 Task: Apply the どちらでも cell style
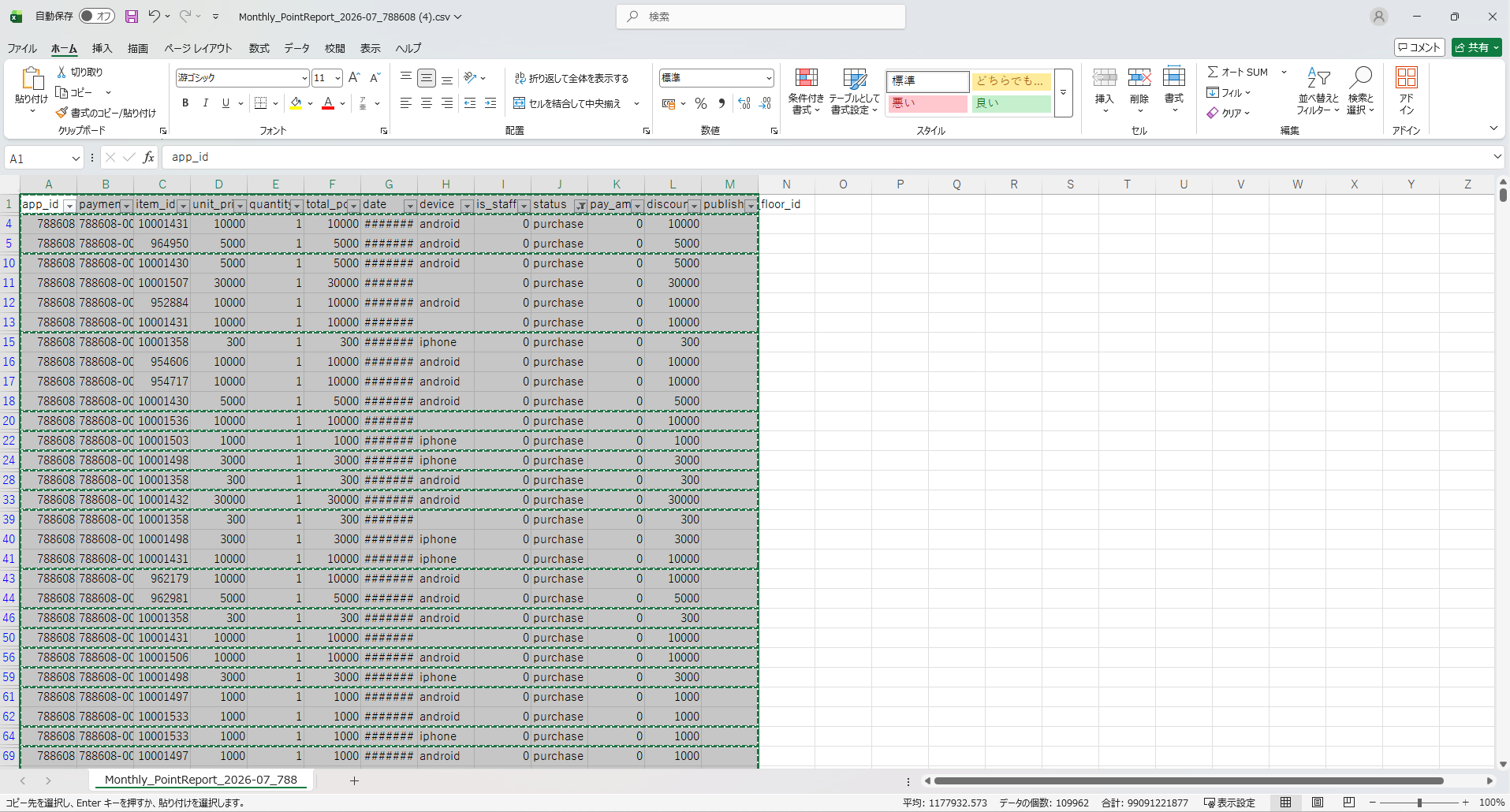pos(1011,80)
